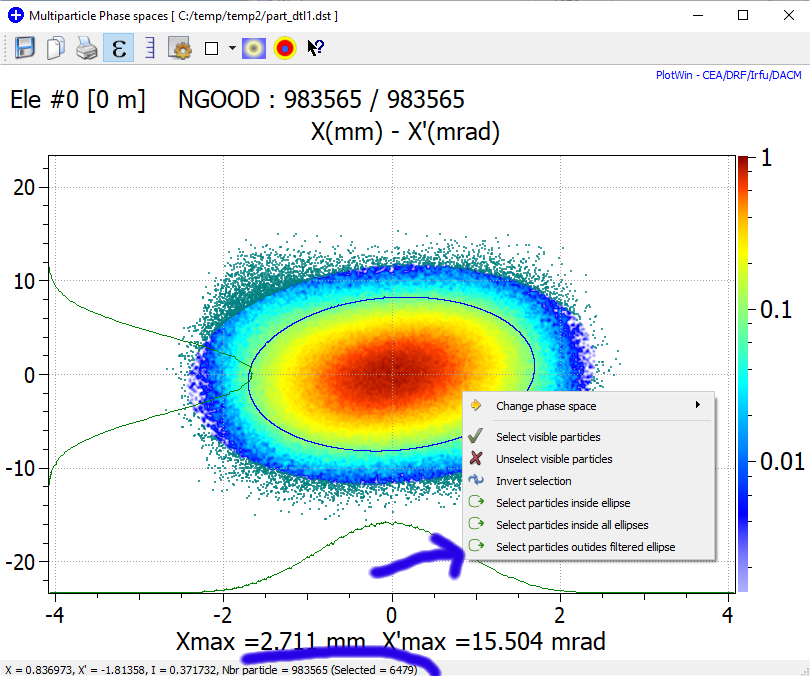This screenshot has width=810, height=676.
Task: Open the plot settings gear icon
Action: (180, 48)
